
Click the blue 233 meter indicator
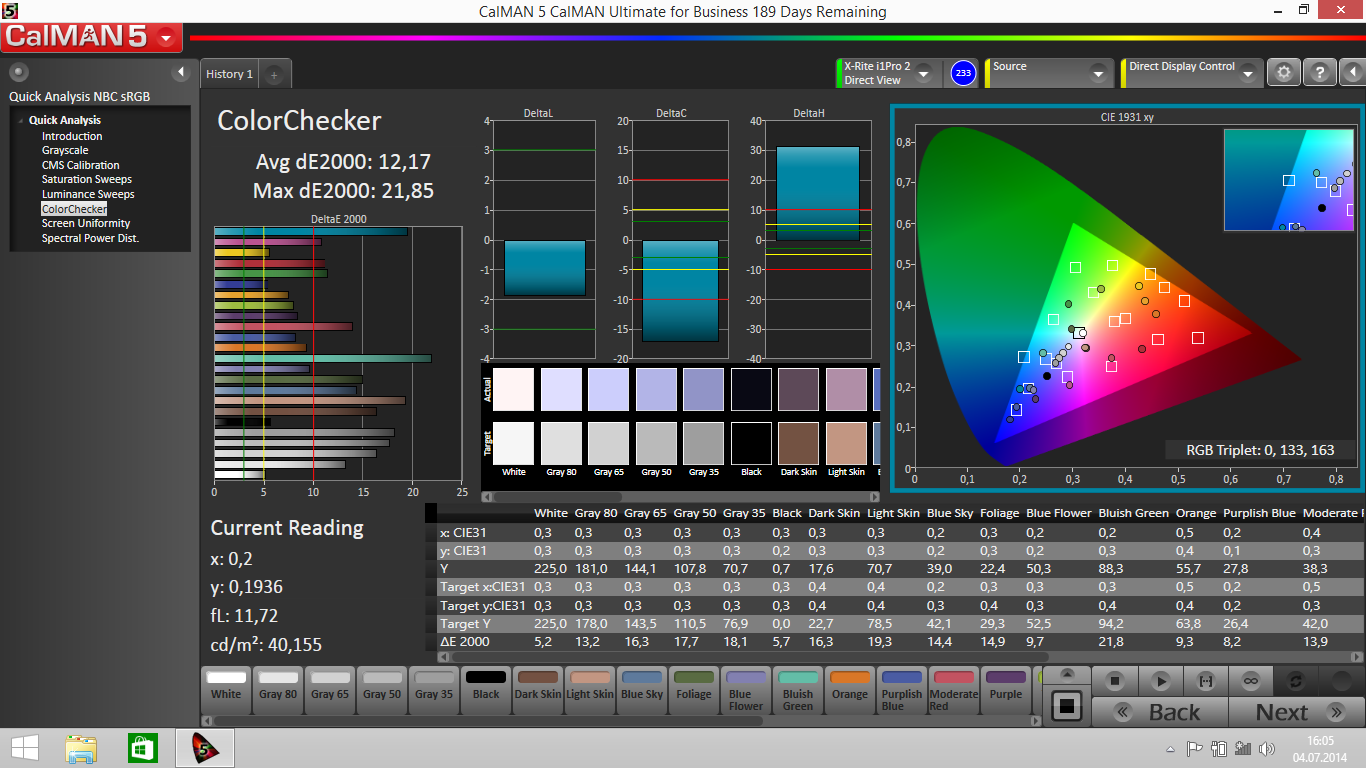[x=962, y=73]
